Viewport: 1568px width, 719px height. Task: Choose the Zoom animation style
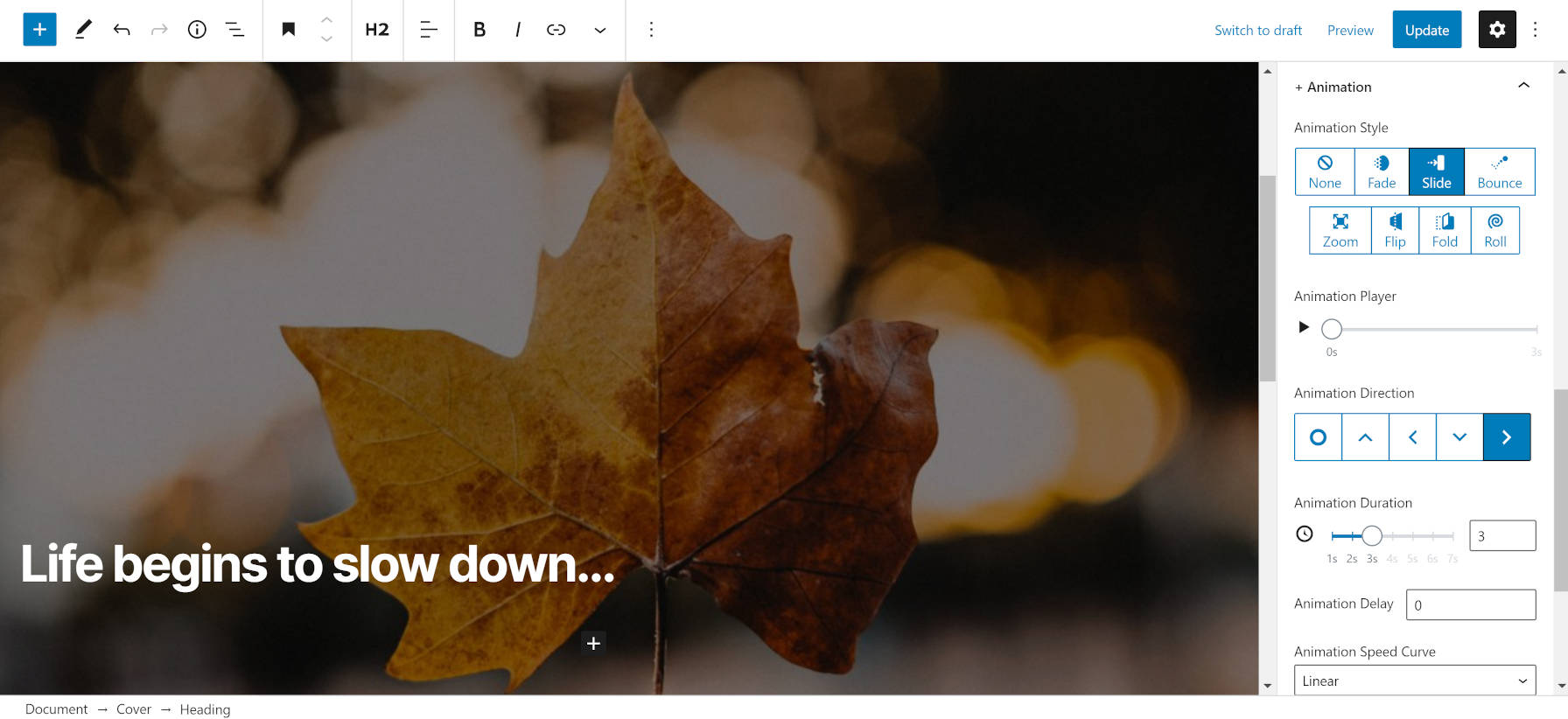[1340, 230]
